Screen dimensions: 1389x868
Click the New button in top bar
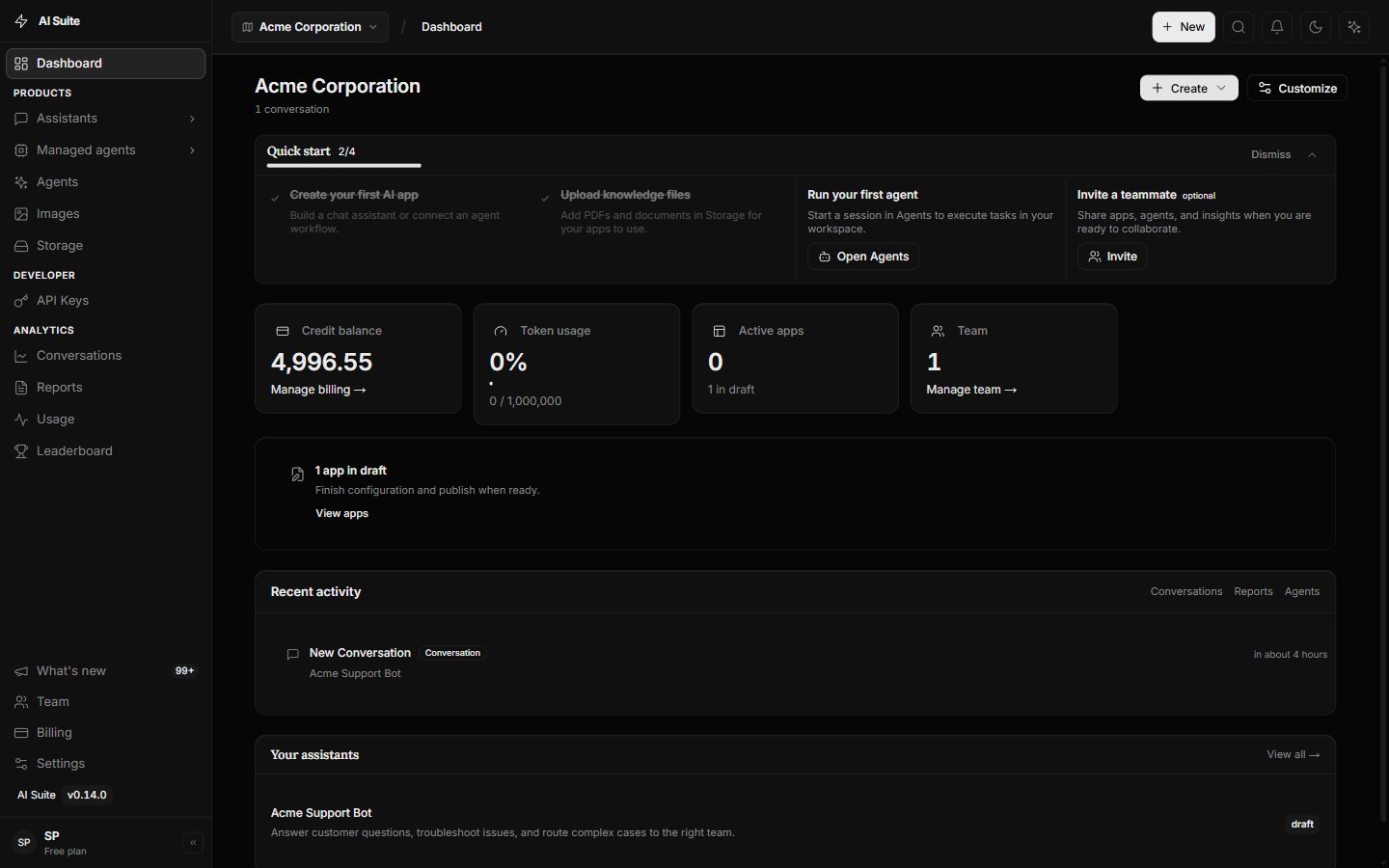tap(1184, 27)
